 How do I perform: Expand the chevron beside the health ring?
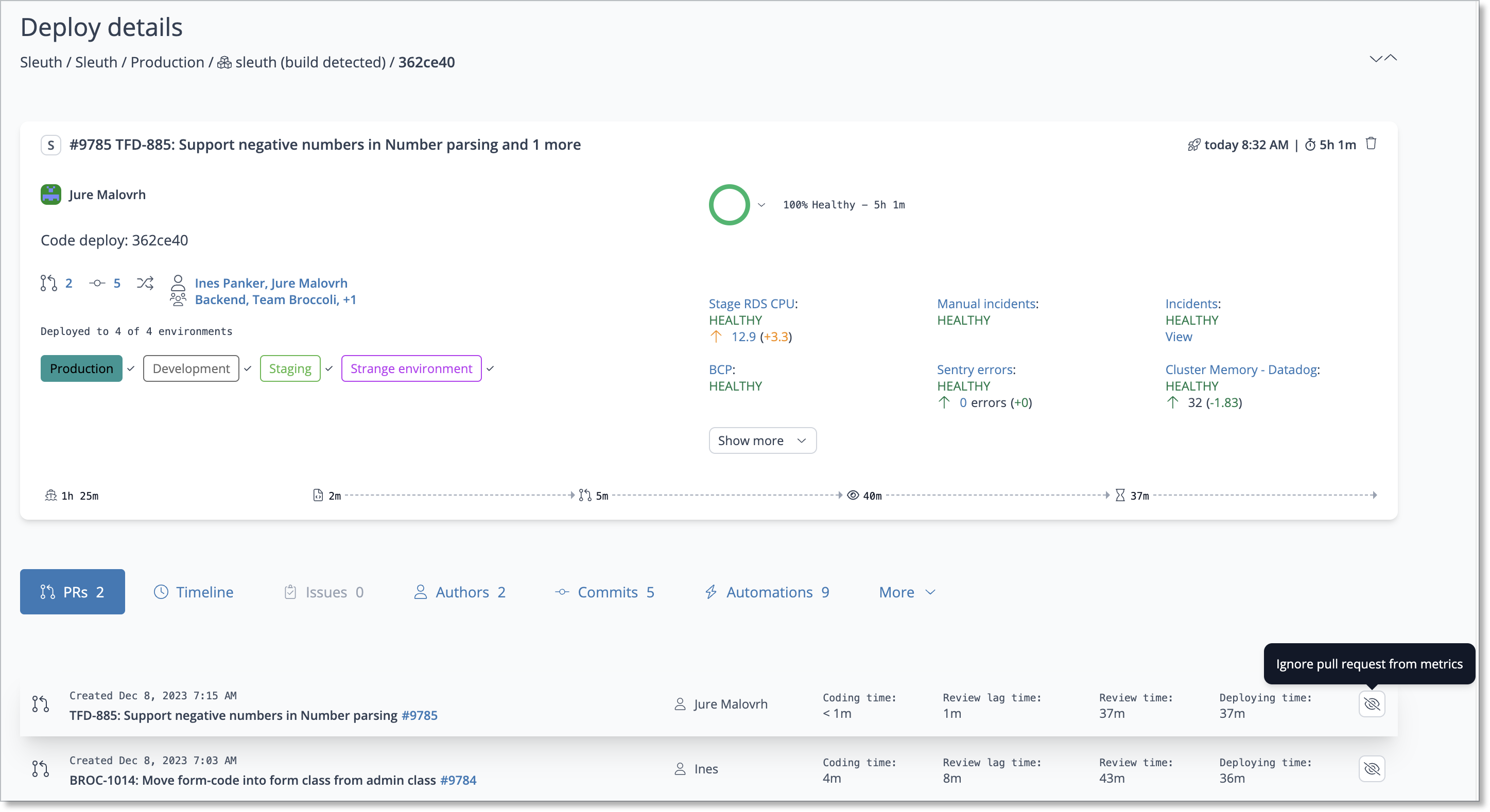(x=761, y=205)
